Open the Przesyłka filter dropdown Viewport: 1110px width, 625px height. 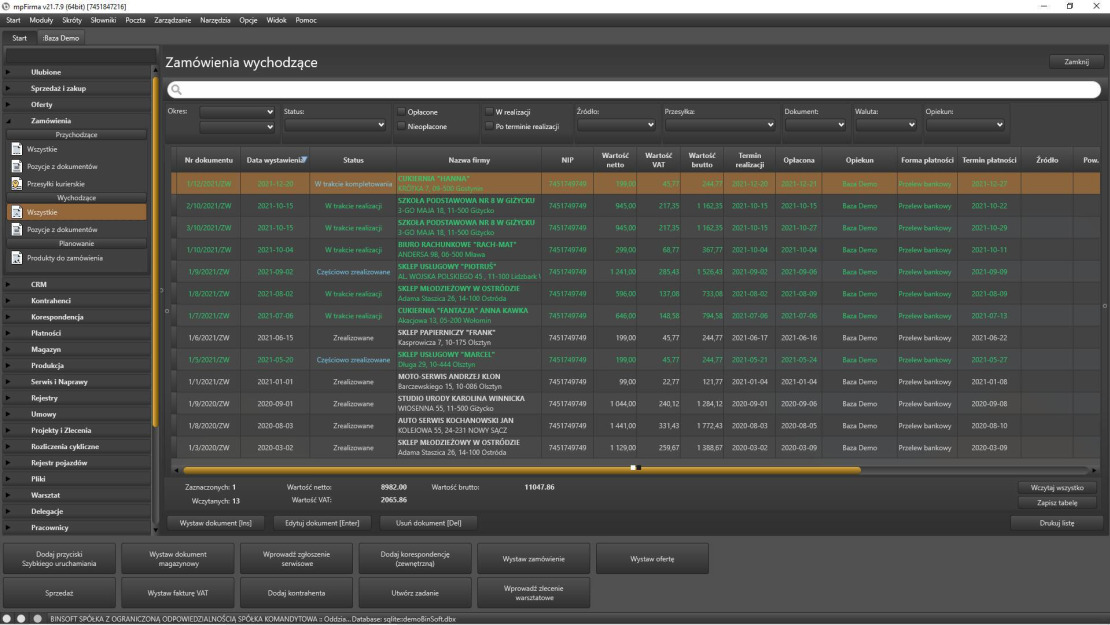point(720,125)
